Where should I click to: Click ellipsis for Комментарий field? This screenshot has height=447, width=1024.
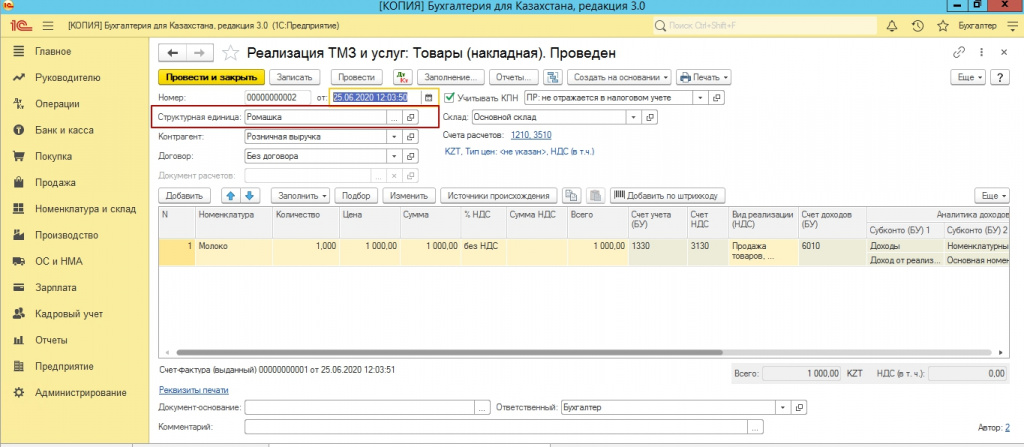(x=756, y=427)
